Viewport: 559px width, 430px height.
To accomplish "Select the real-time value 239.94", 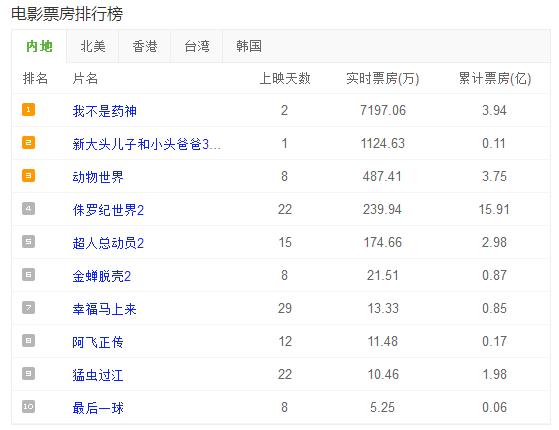I will (382, 209).
